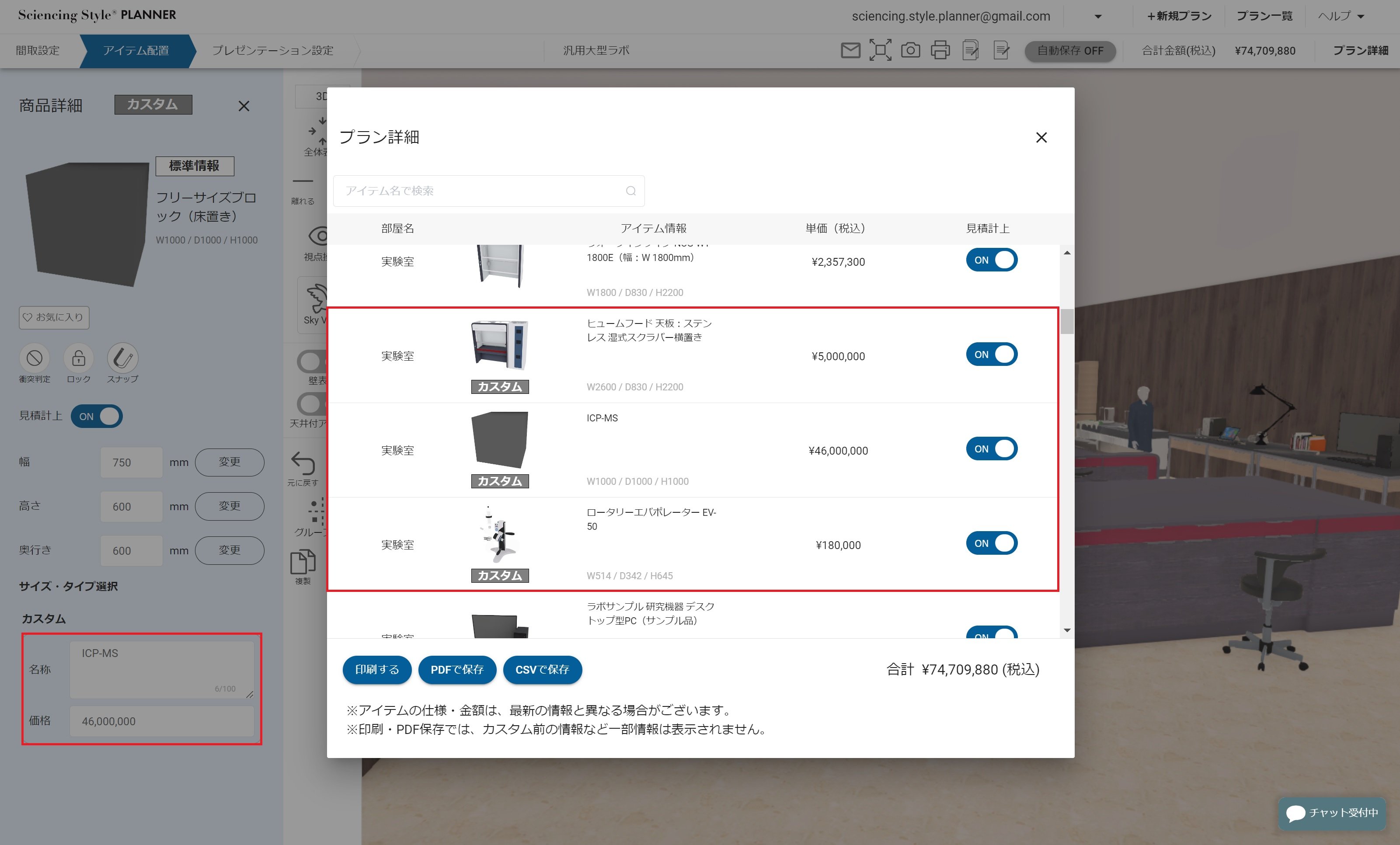Click 変更 button for 高さ
The image size is (1400, 845).
(x=230, y=506)
